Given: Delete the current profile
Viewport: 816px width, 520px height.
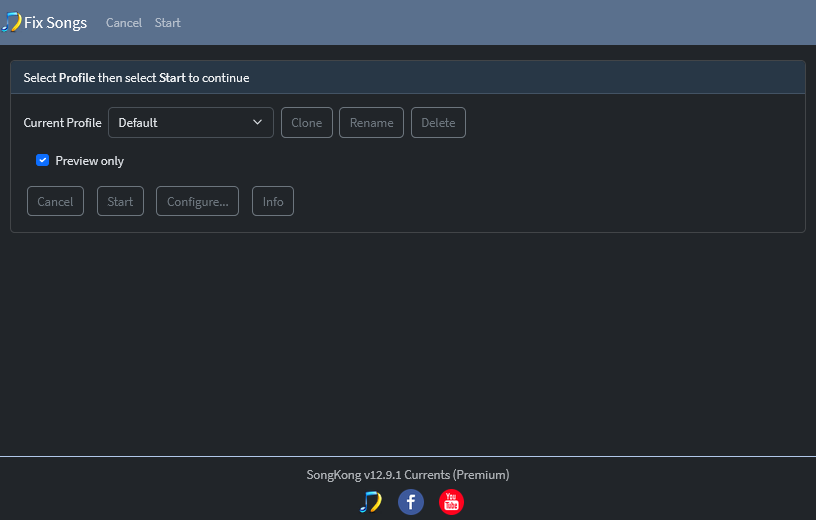Looking at the screenshot, I should click(x=438, y=122).
